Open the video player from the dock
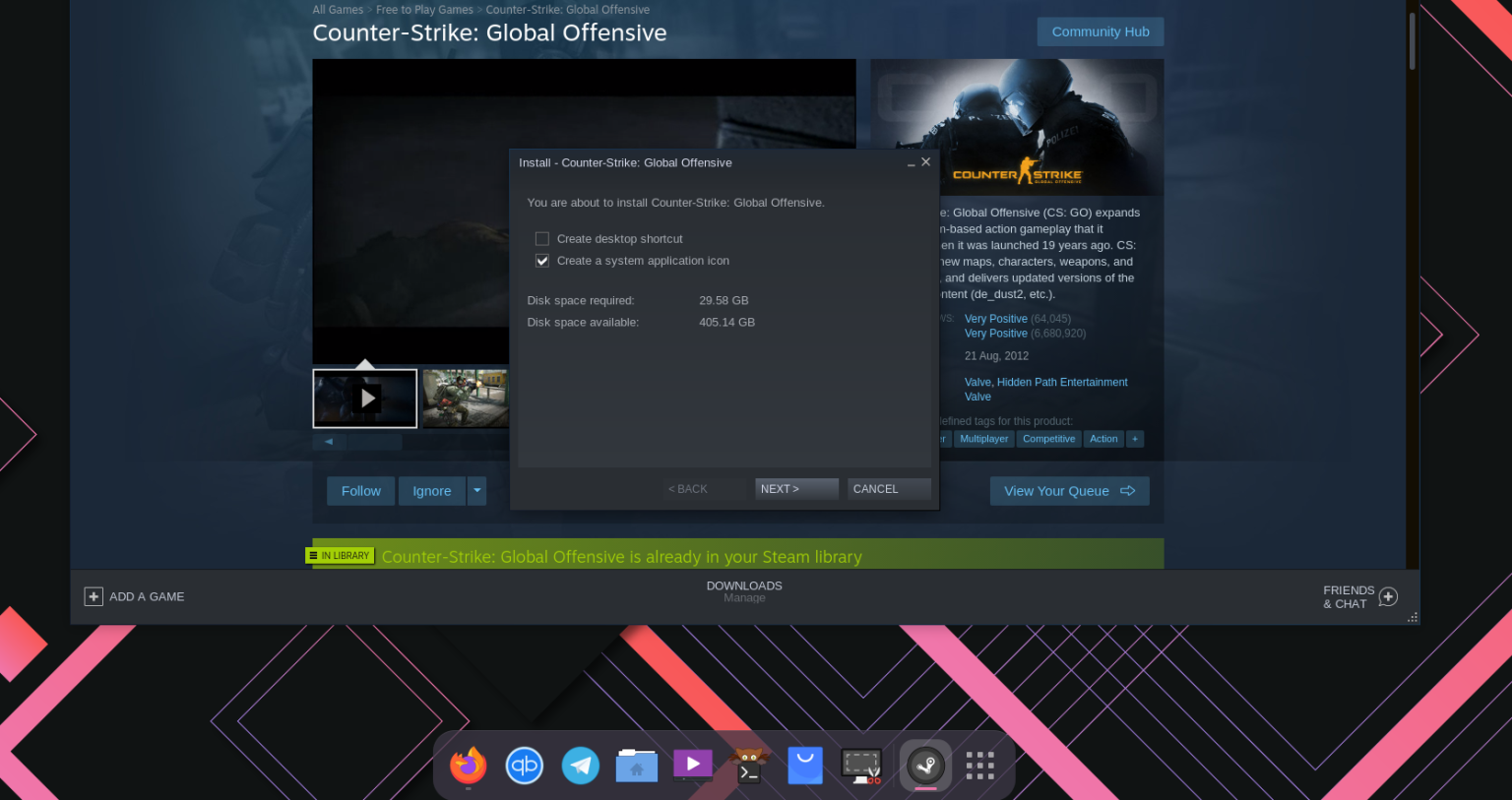The image size is (1512, 800). 692,765
